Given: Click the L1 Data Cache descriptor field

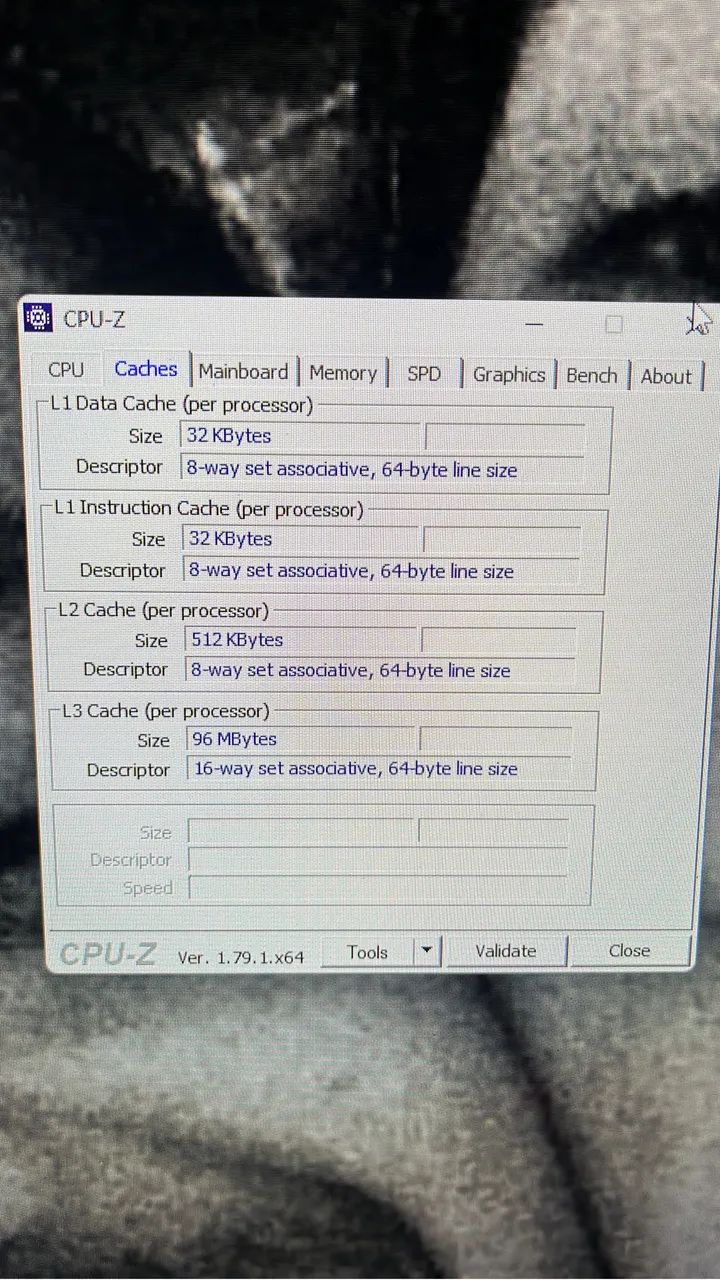Looking at the screenshot, I should (x=382, y=469).
